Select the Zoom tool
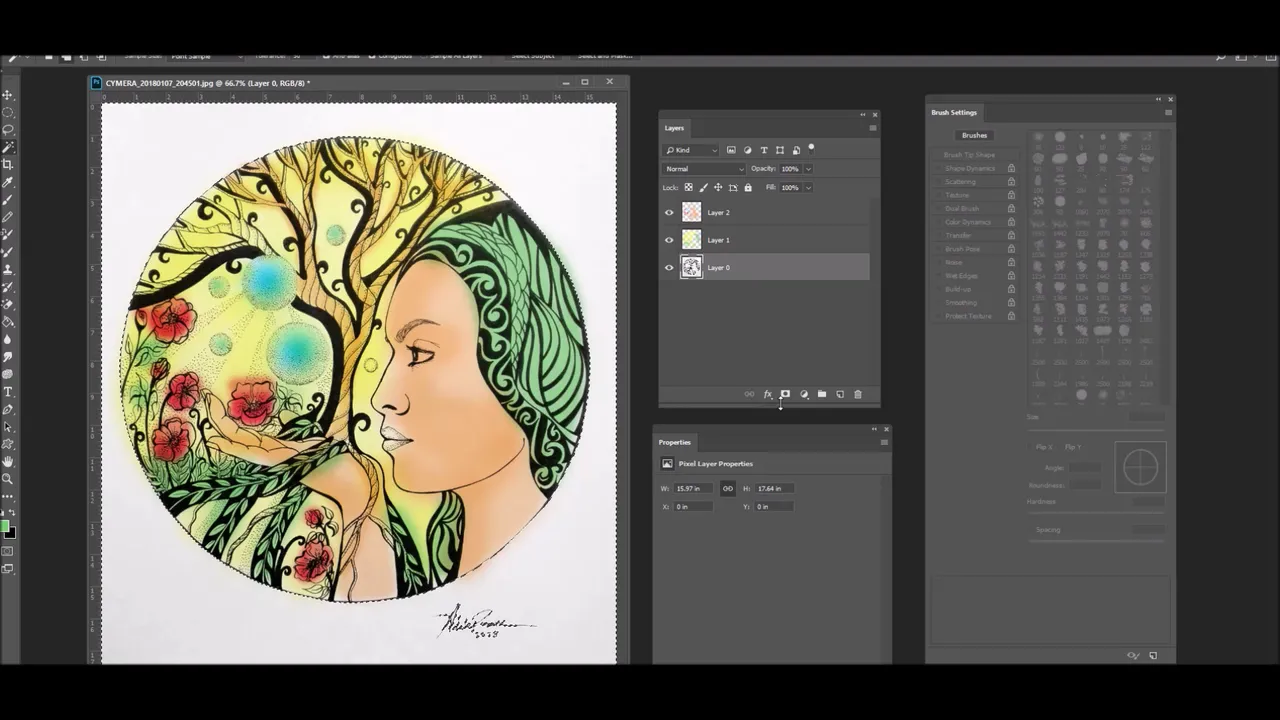The height and width of the screenshot is (720, 1280). click(8, 479)
